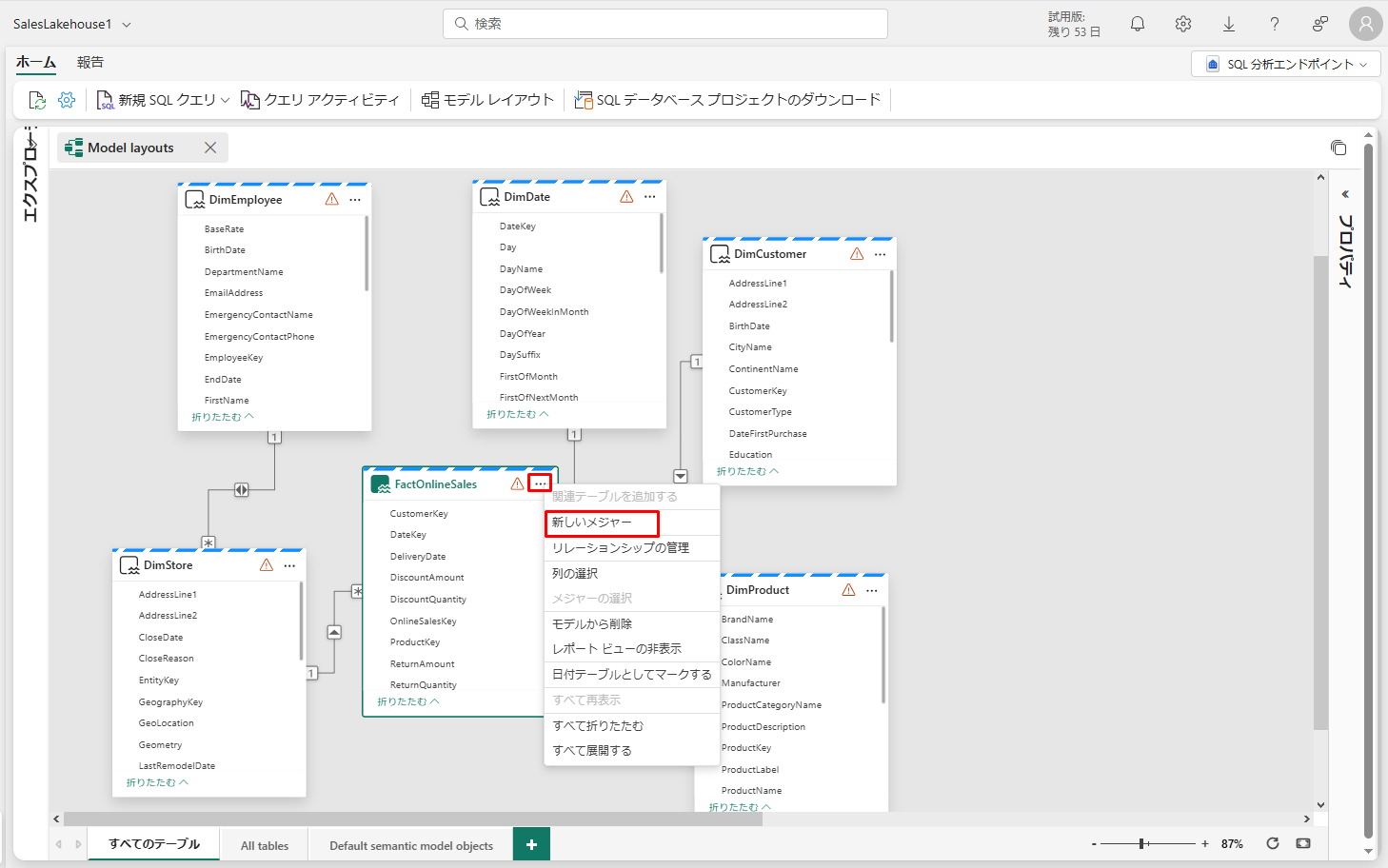Screen dimensions: 1388x868
Task: Collapse the DimCustomer table fields
Action: pos(747,471)
